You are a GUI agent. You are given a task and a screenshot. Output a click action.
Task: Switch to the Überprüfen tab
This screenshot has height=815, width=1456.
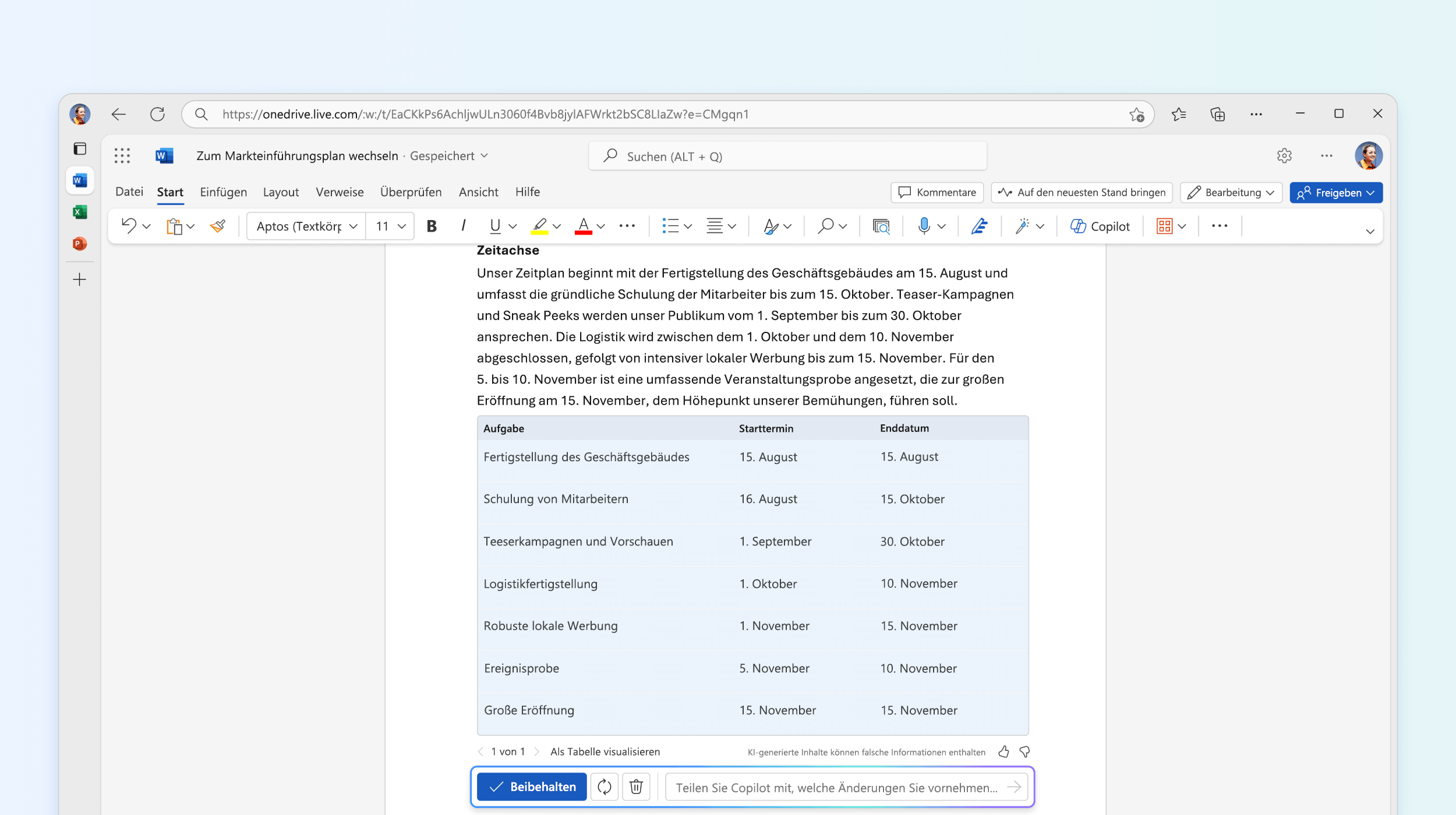point(411,192)
